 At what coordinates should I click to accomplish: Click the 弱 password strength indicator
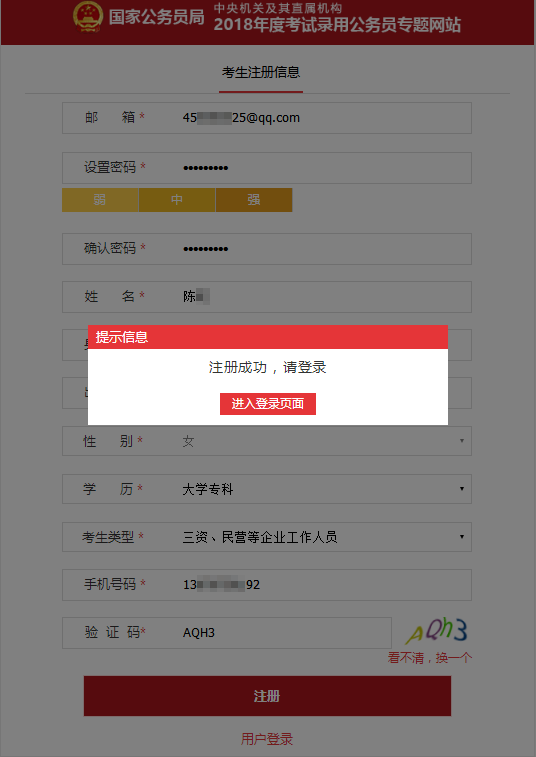[x=100, y=200]
